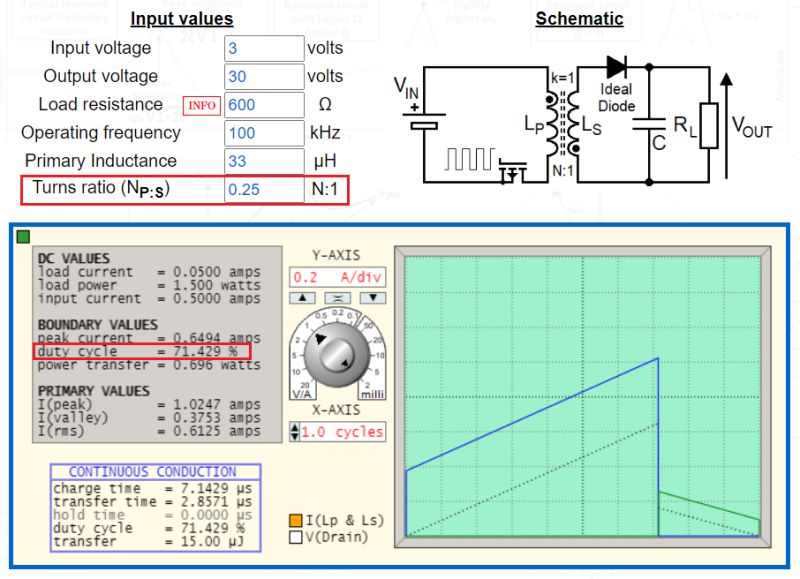Viewport: 800px width, 579px height.
Task: Click the INFO icon beside Load resistance
Action: [203, 104]
